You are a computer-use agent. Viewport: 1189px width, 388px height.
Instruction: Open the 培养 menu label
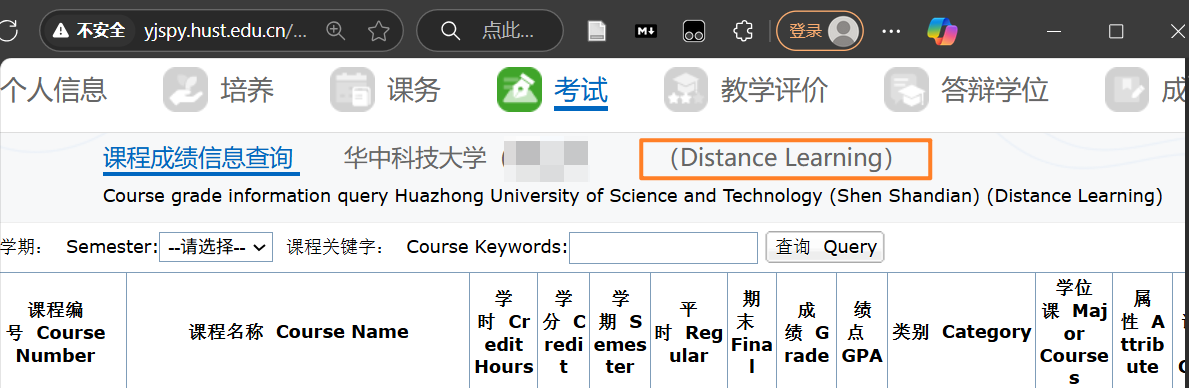click(247, 89)
